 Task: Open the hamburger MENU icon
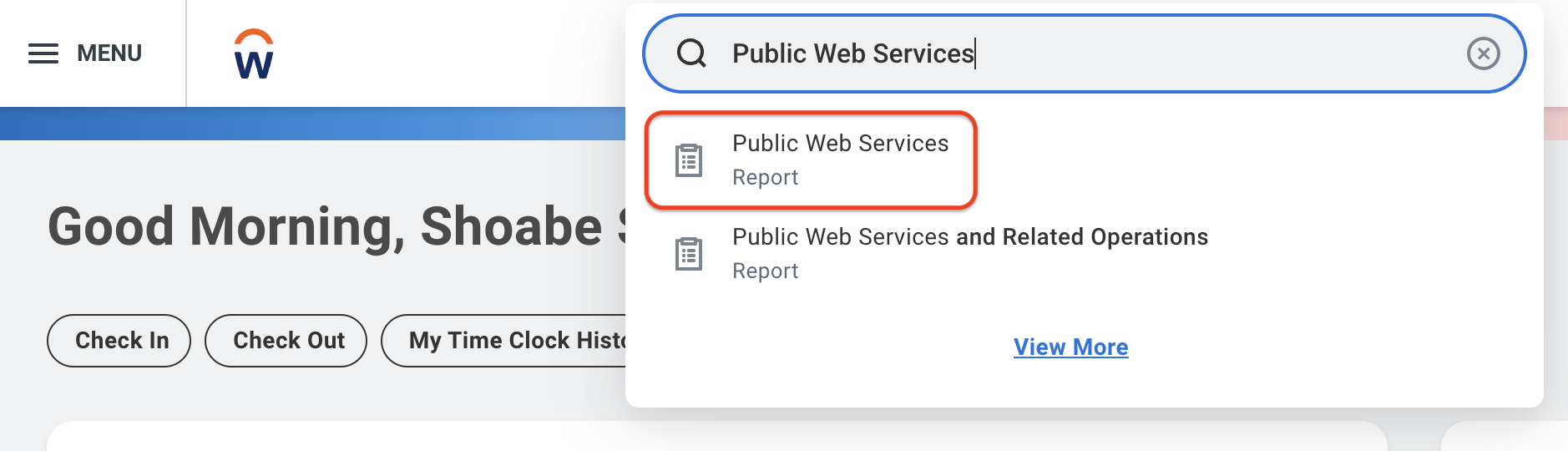43,53
